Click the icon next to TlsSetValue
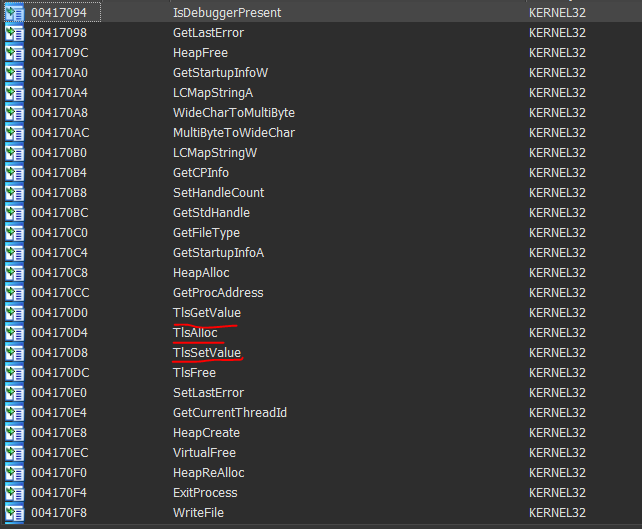The image size is (642, 529). point(15,353)
